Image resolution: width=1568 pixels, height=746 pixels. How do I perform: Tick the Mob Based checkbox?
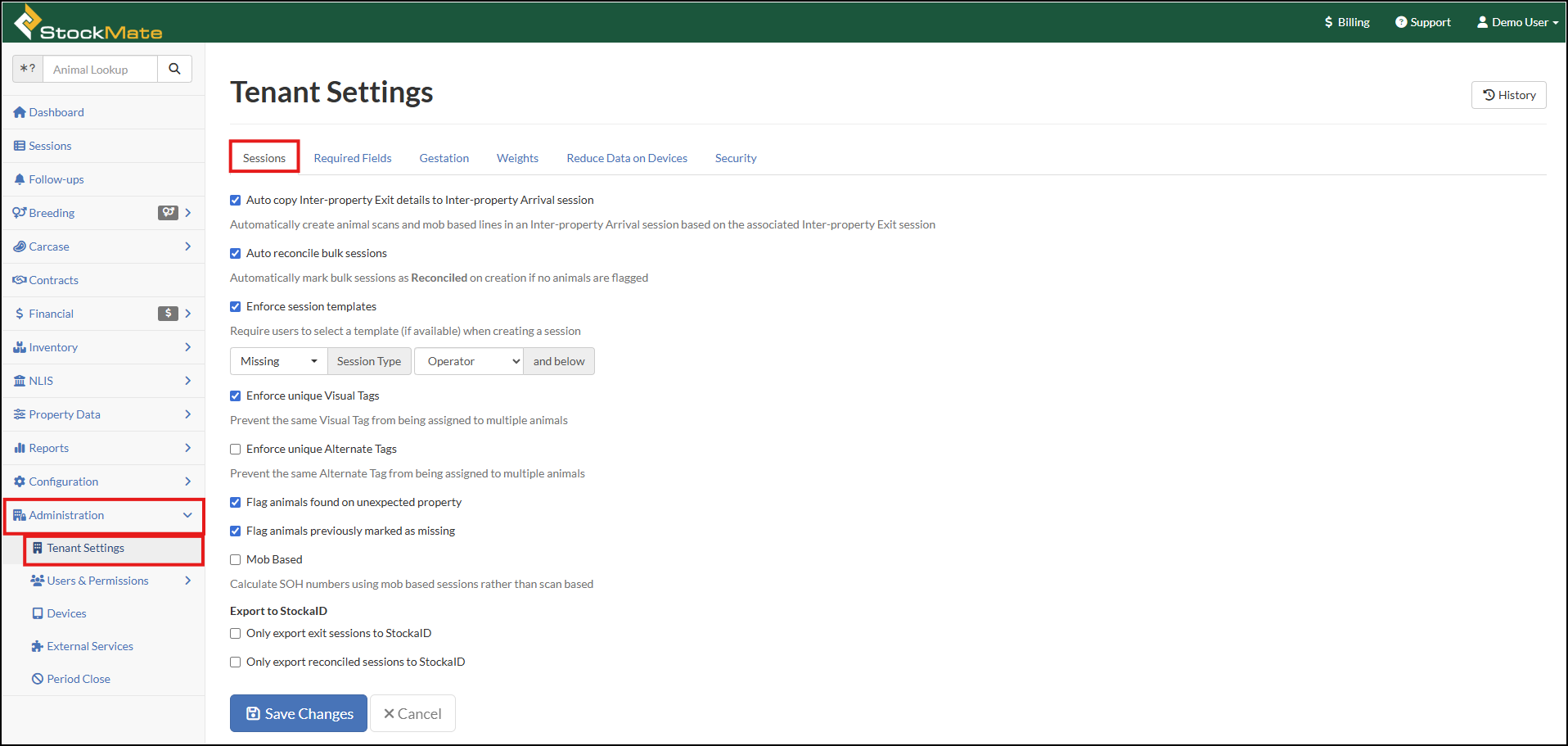point(236,560)
